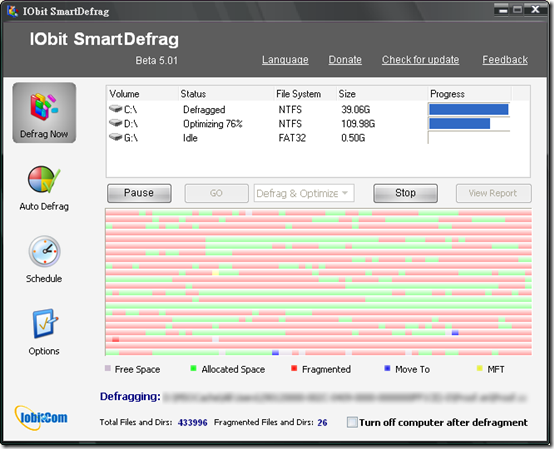Open the Feedback link
Screen dimensions: 554x449
point(505,60)
